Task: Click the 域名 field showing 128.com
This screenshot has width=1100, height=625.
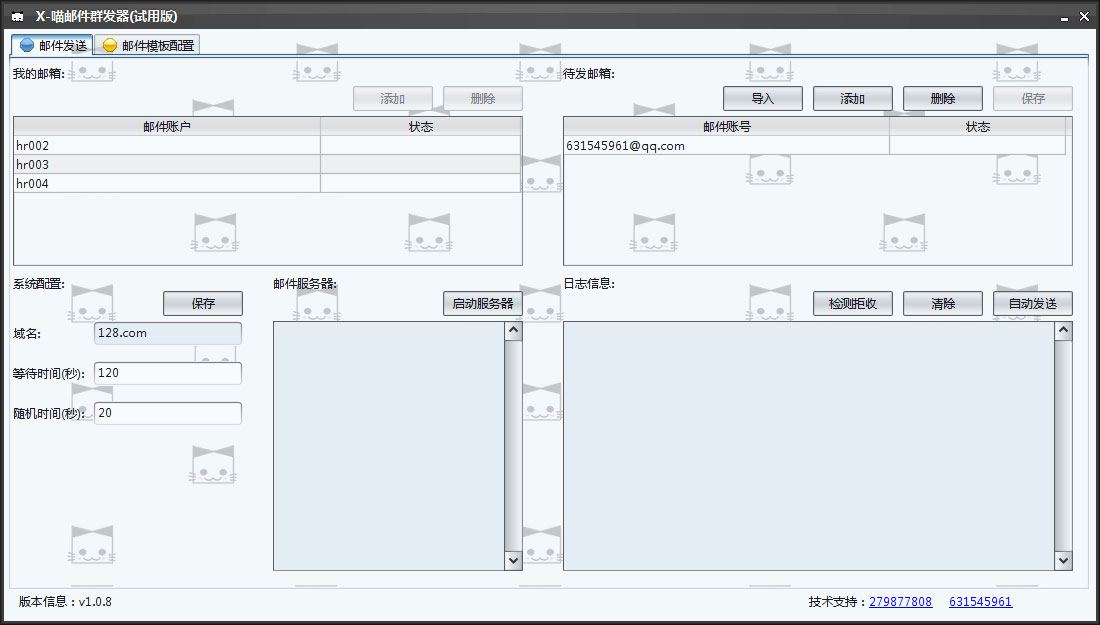Action: coord(167,332)
